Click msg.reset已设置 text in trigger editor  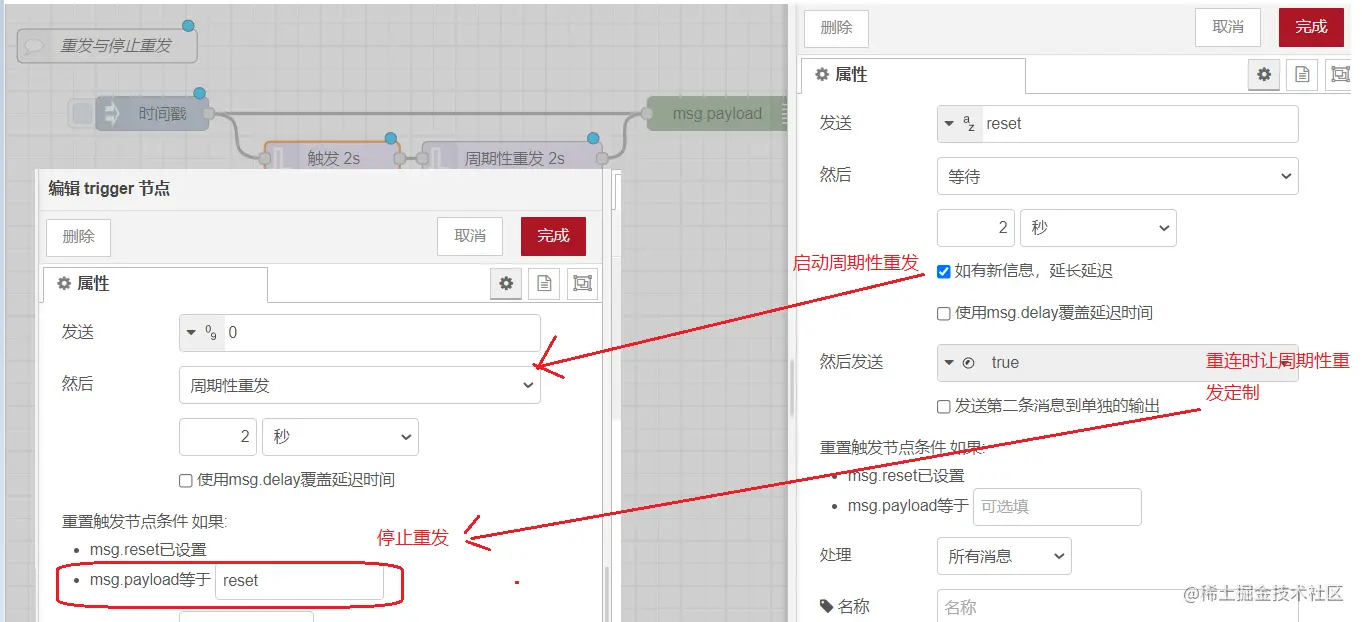tap(148, 550)
